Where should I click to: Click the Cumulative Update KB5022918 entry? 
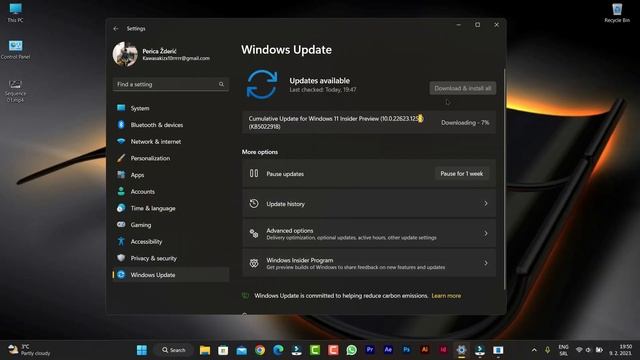coord(369,122)
